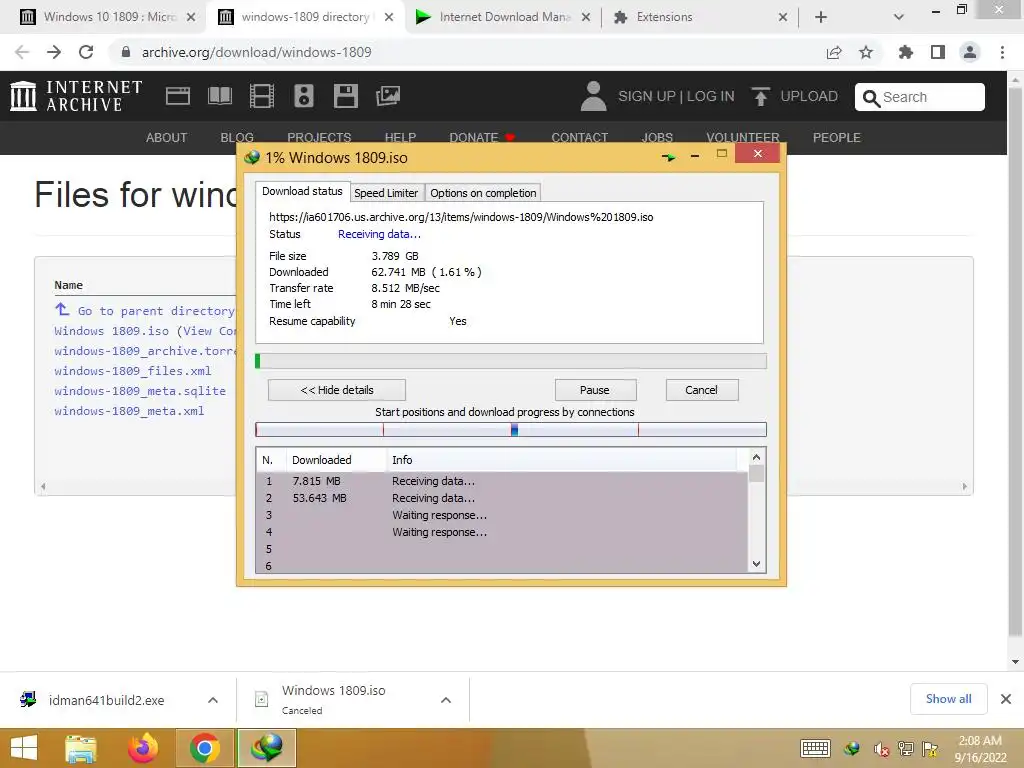Select connection row 2 with 53.643 MB
Viewport: 1024px width, 768px height.
pyautogui.click(x=502, y=498)
